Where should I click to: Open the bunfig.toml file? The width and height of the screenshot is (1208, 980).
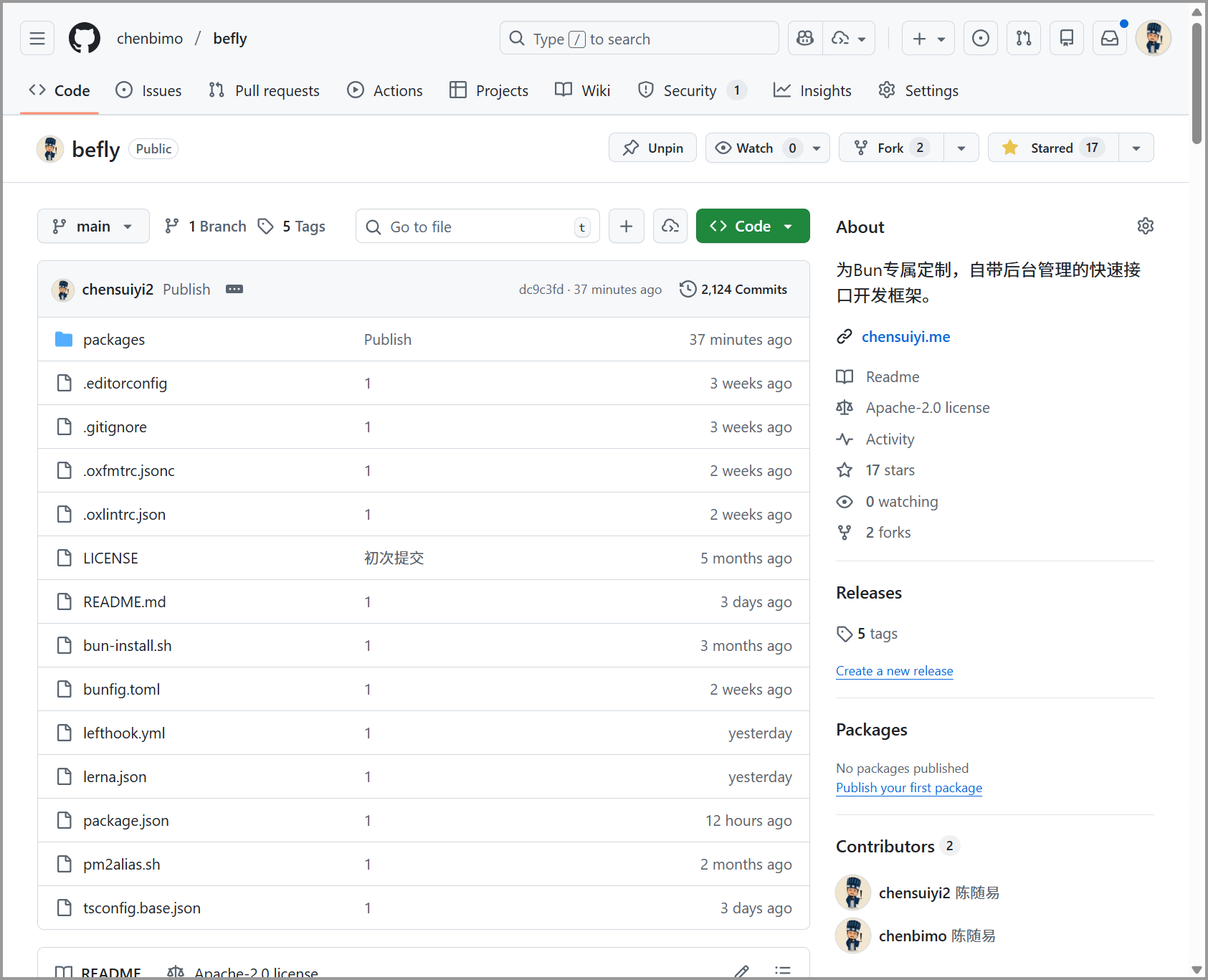[x=122, y=690]
